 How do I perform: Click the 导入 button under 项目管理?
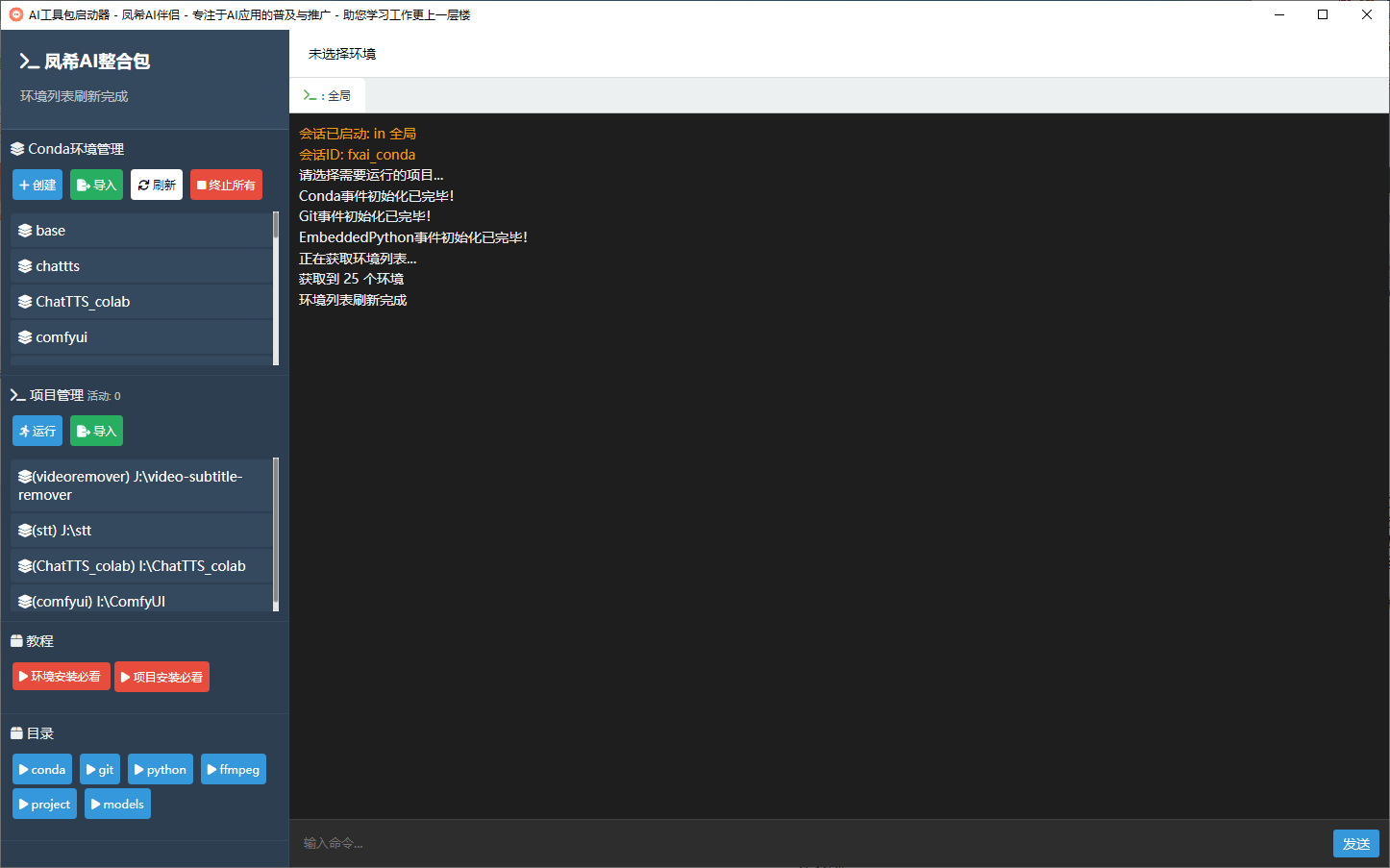pos(96,431)
